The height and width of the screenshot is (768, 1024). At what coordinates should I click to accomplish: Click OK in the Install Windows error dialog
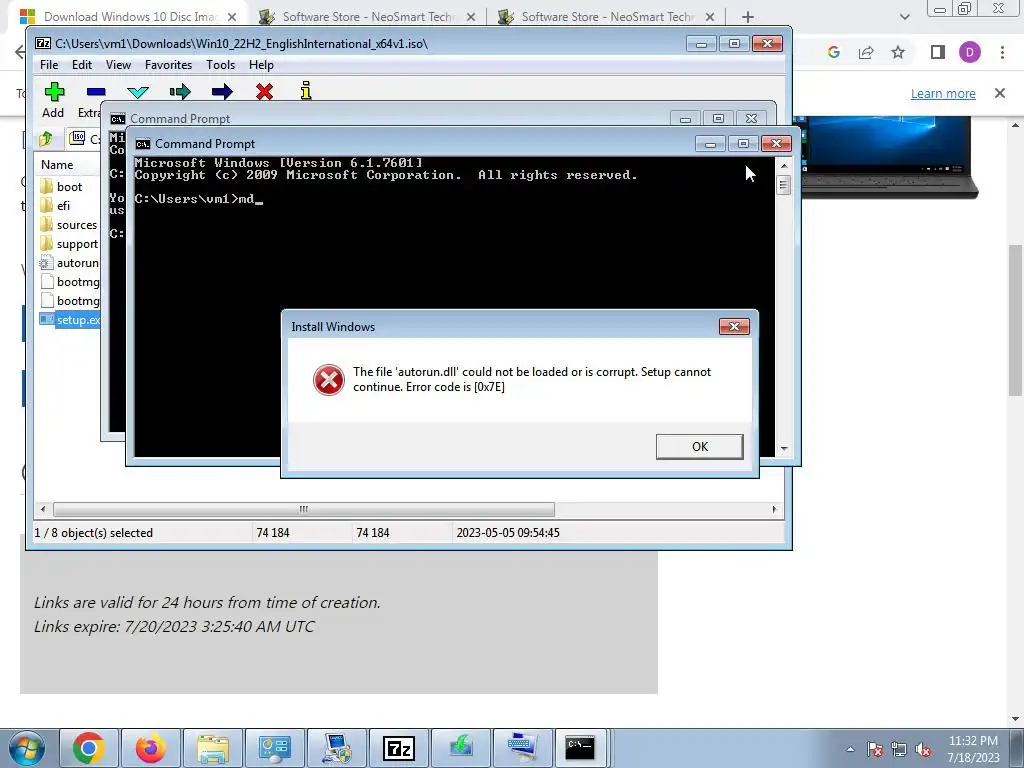pyautogui.click(x=699, y=447)
